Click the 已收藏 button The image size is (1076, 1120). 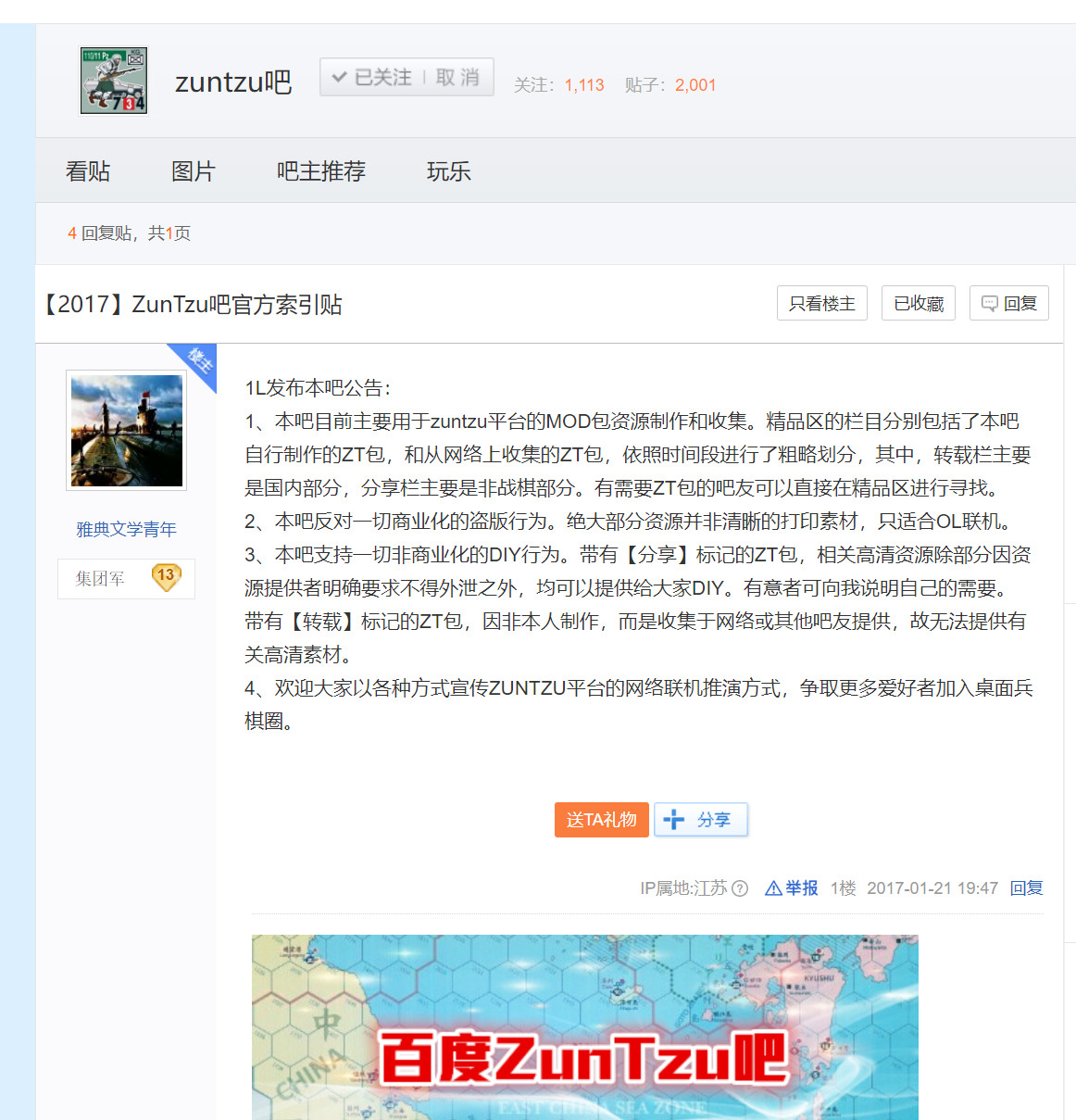click(918, 303)
